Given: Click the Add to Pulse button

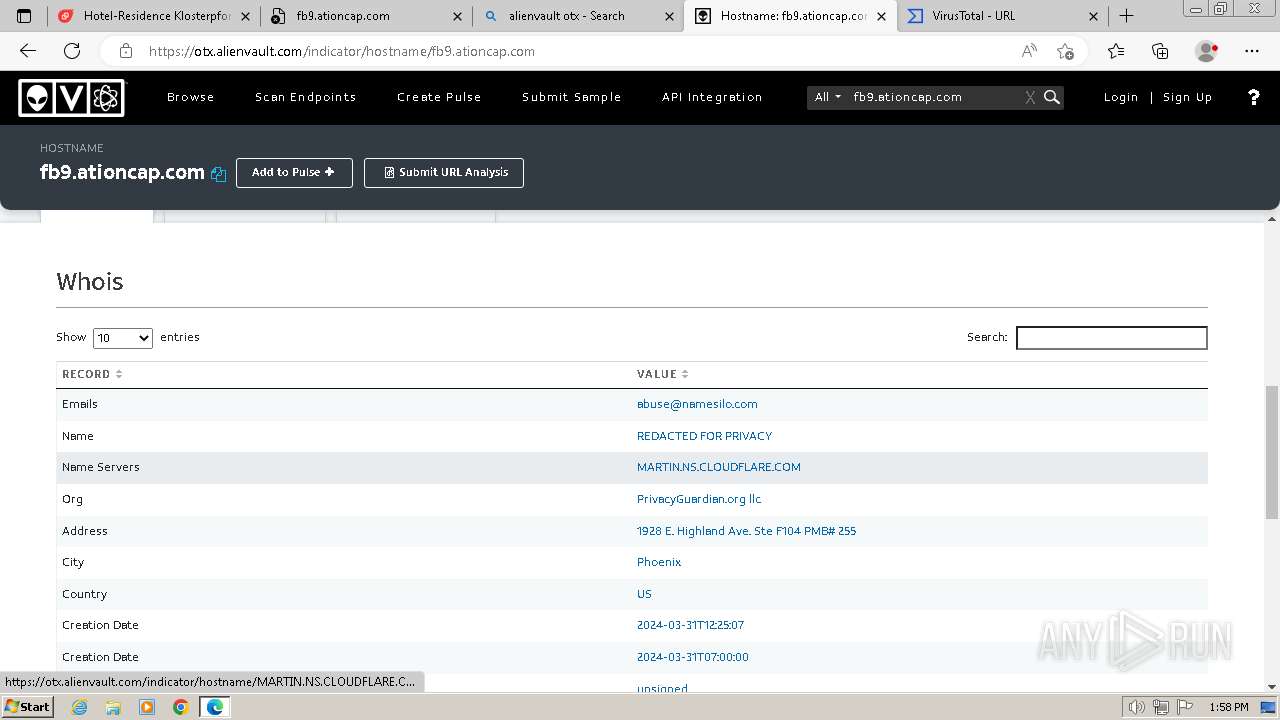Looking at the screenshot, I should [x=294, y=172].
